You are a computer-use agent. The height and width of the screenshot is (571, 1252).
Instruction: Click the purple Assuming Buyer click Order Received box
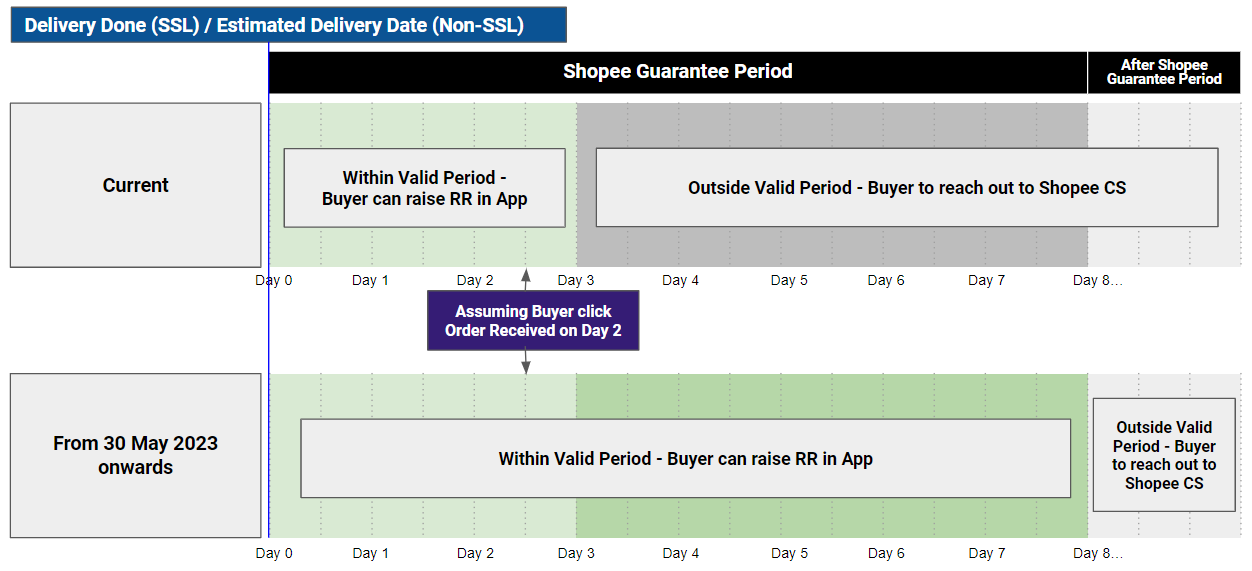point(532,321)
